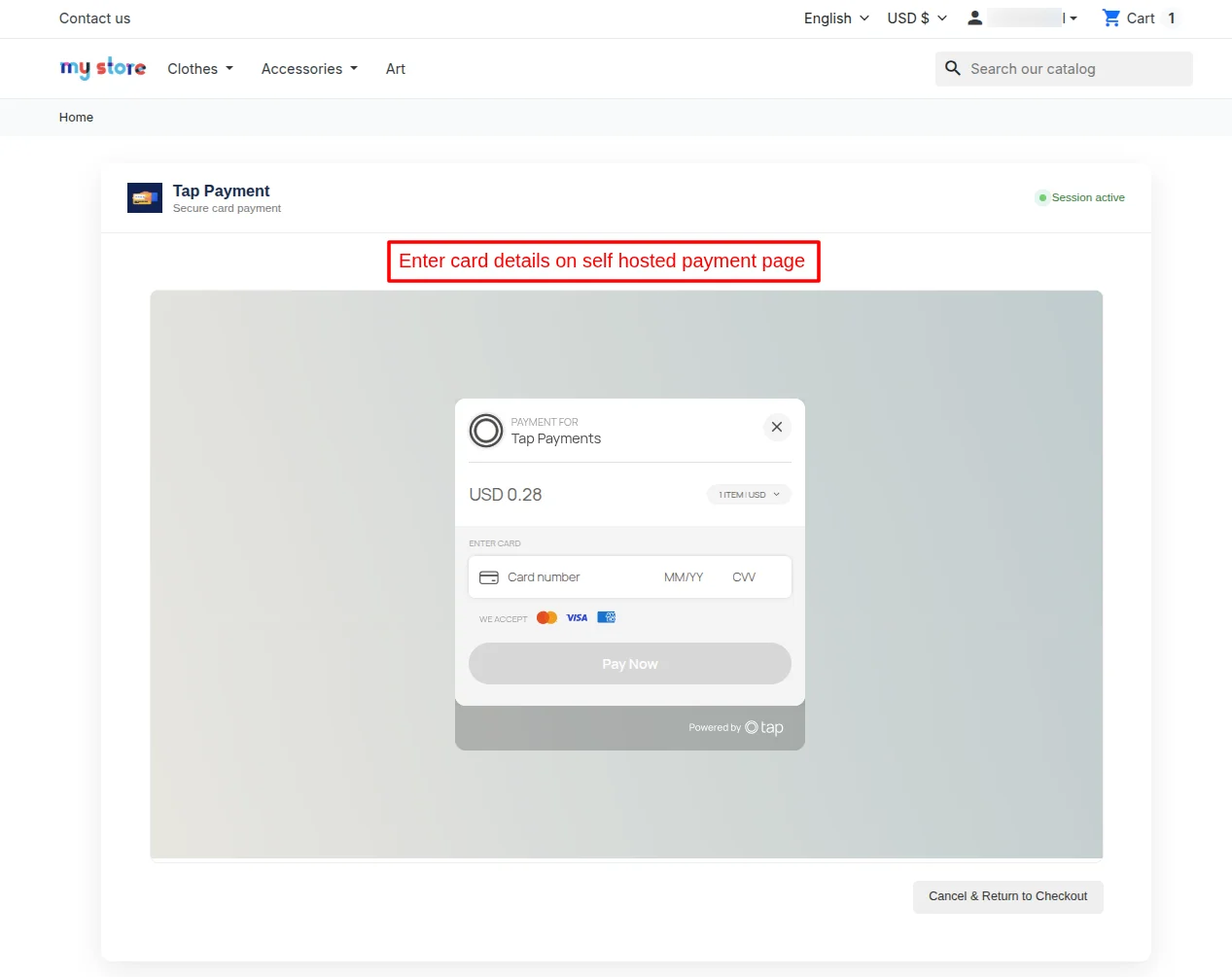Click the Mastercard accepted card icon
Viewport: 1232px width, 977px height.
pyautogui.click(x=546, y=617)
